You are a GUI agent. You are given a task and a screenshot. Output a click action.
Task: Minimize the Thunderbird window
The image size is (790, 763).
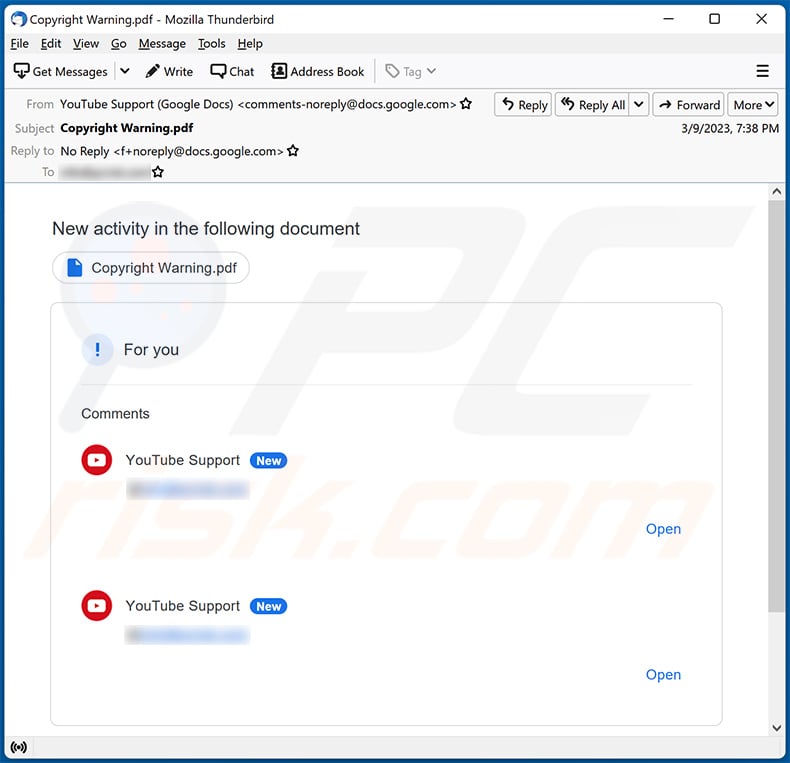[x=669, y=19]
